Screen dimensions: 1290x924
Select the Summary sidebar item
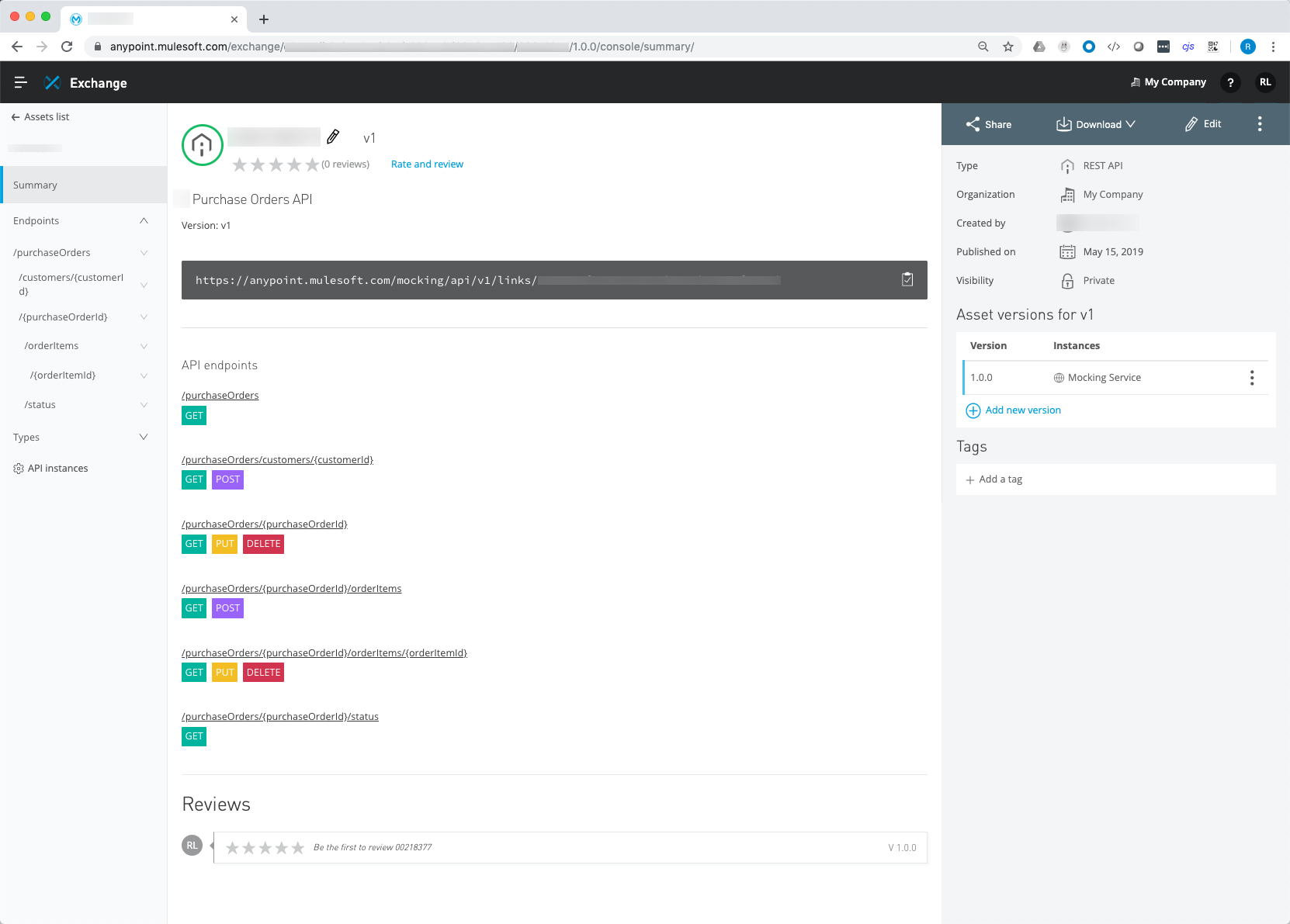click(36, 185)
